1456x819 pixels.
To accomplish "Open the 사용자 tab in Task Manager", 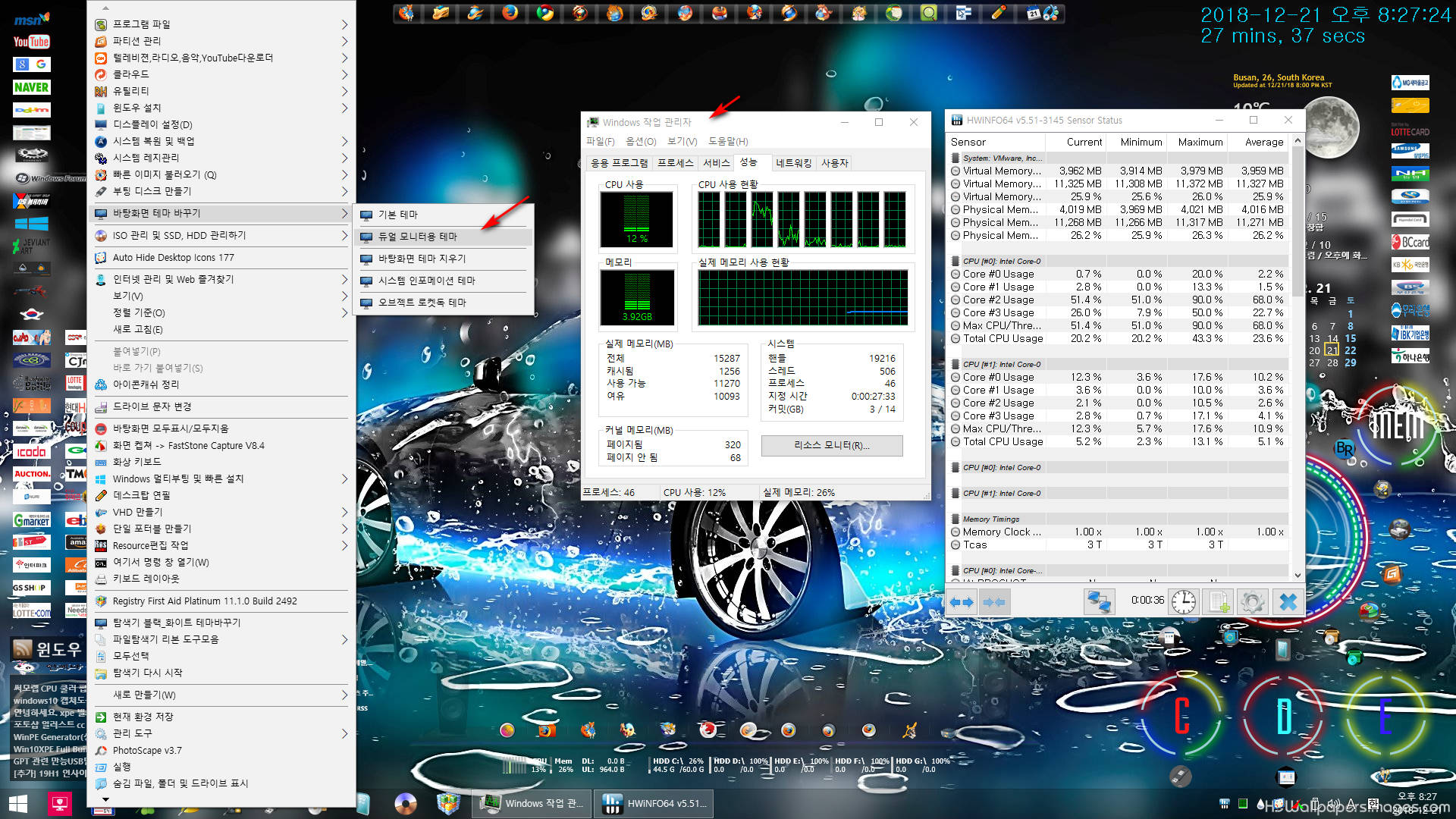I will click(835, 163).
